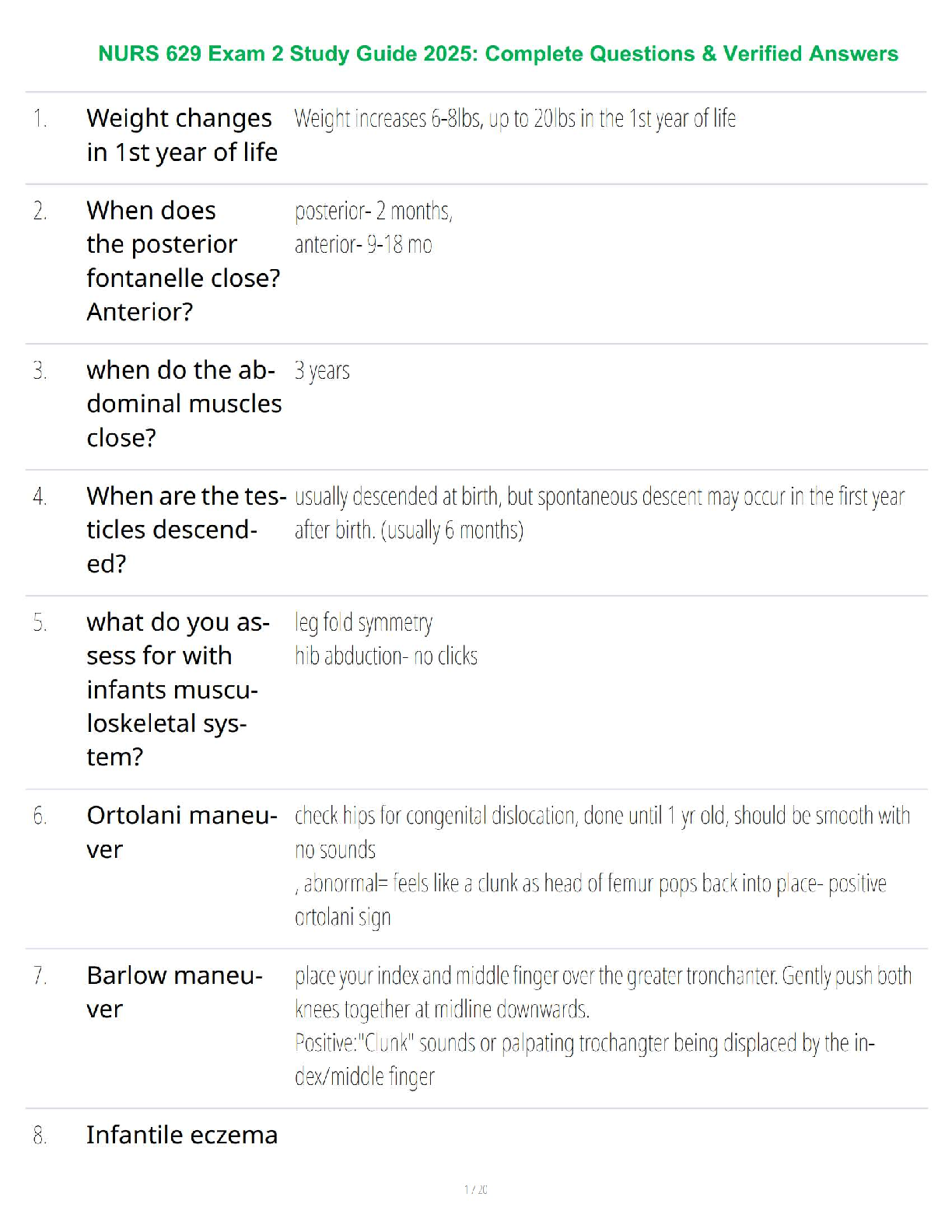This screenshot has width=952, height=1232.
Task: Click the answer 'posterior- 2 months'
Action: click(373, 211)
